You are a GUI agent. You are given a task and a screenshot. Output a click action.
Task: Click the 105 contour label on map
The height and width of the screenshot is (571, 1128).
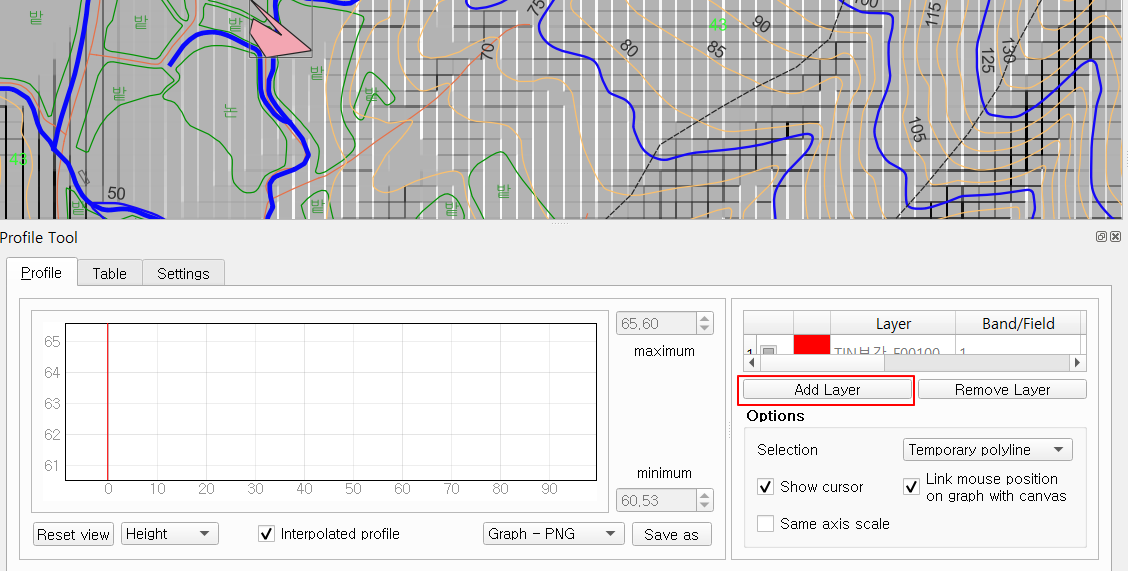(x=916, y=129)
